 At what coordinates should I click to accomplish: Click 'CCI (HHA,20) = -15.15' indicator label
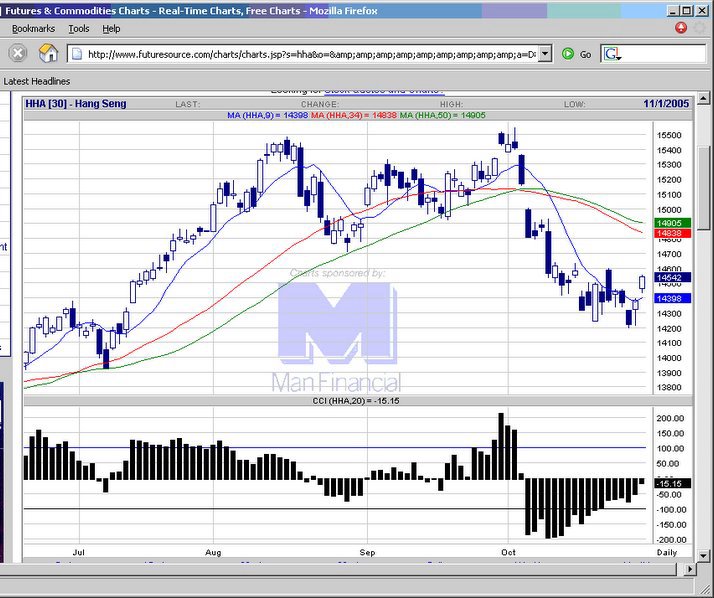point(356,401)
